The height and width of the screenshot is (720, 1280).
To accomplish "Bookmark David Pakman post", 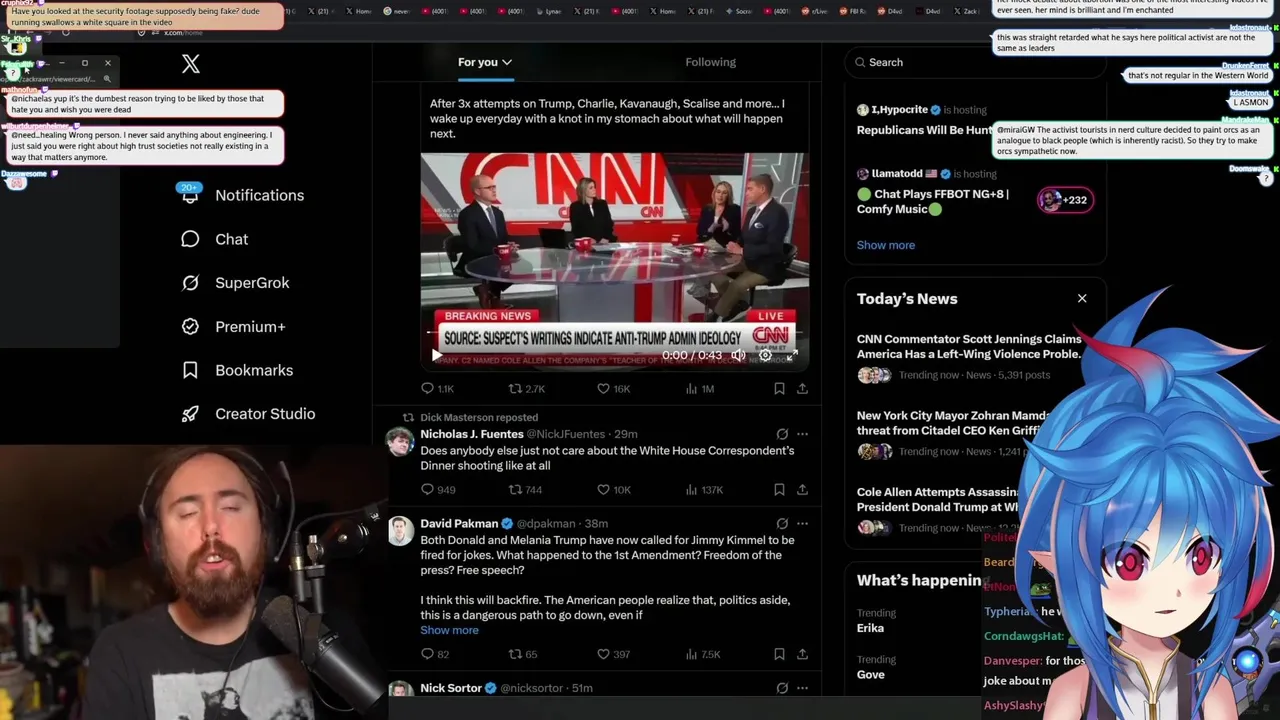I will click(x=779, y=654).
